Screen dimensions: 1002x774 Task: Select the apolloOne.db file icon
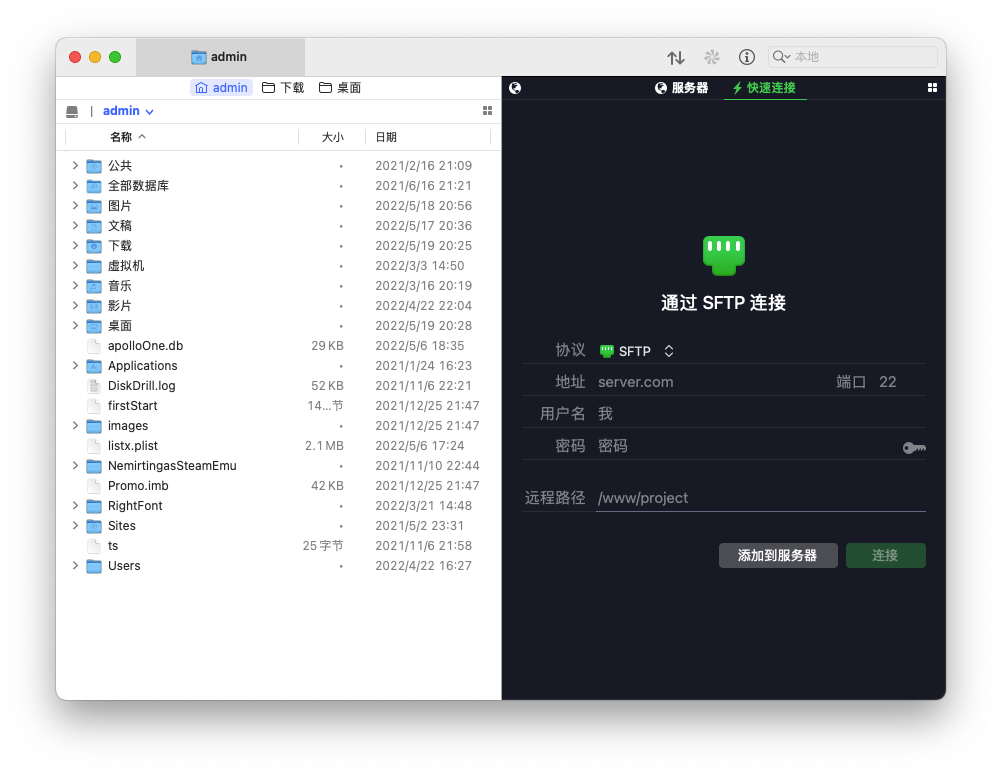coord(94,346)
